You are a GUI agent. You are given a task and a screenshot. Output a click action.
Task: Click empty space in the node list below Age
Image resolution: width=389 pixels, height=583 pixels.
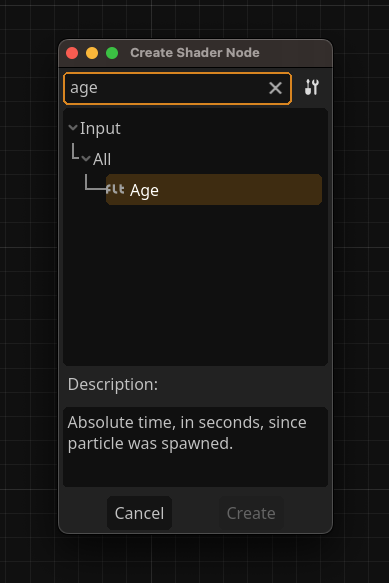195,284
